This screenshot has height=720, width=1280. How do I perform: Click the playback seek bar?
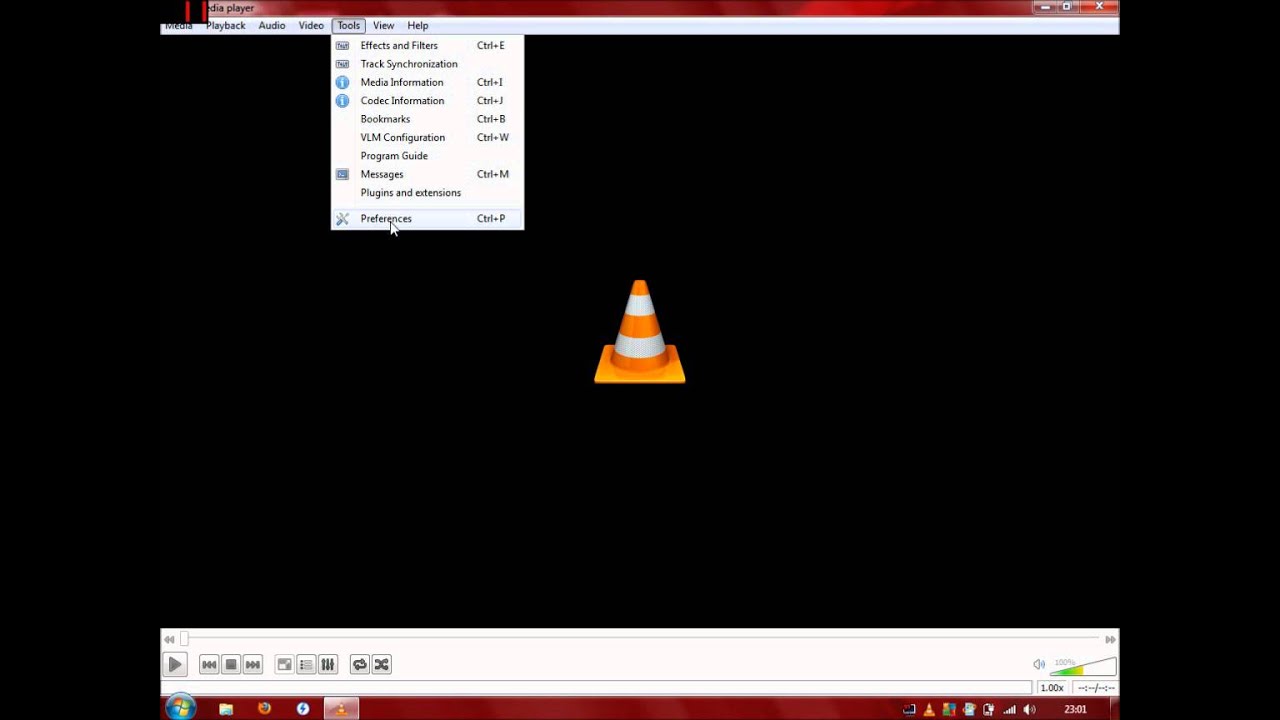tap(640, 639)
